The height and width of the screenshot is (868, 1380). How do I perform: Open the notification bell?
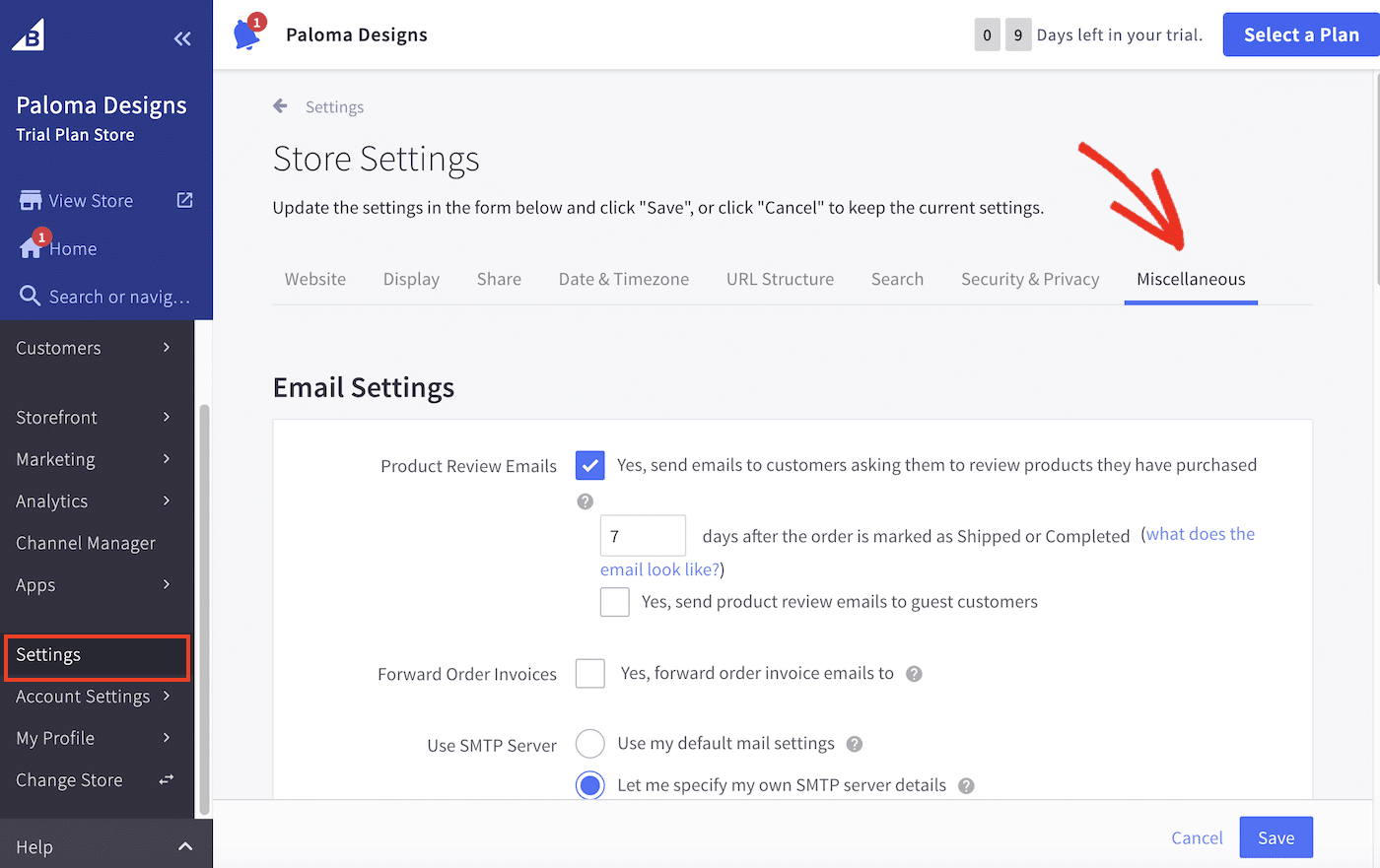click(x=246, y=33)
